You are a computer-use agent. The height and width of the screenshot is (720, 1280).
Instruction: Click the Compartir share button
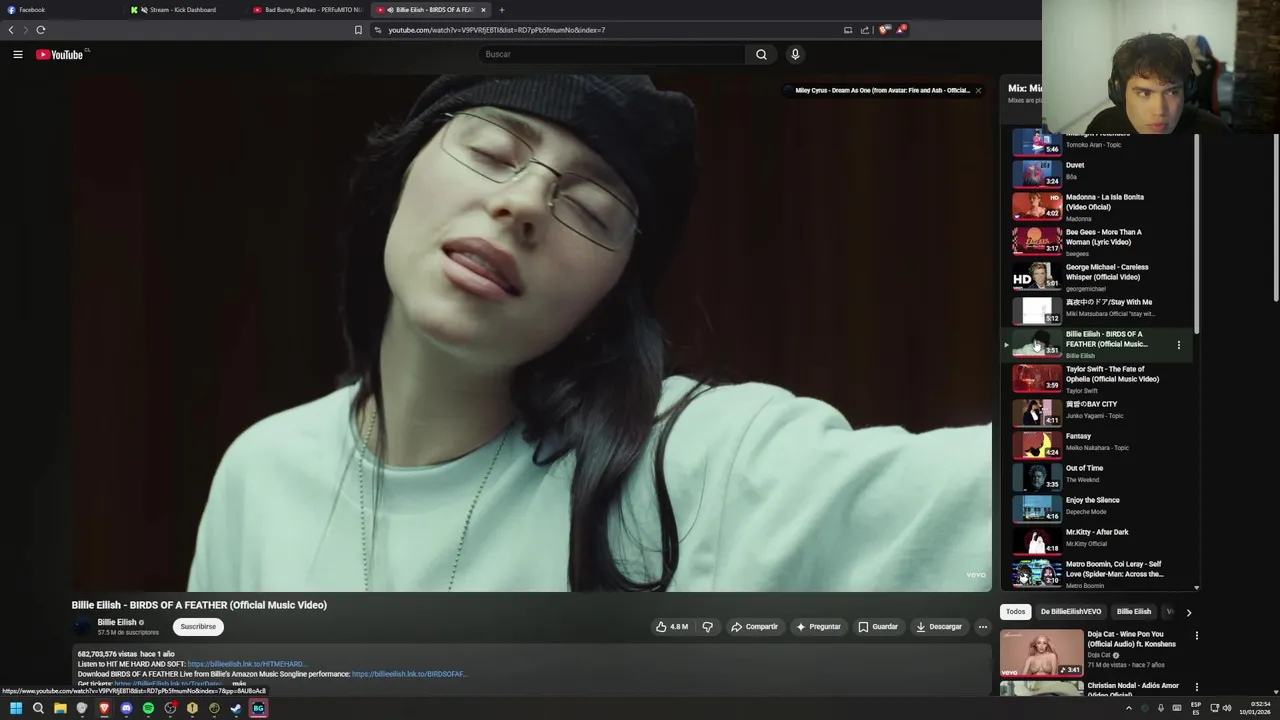(x=754, y=627)
